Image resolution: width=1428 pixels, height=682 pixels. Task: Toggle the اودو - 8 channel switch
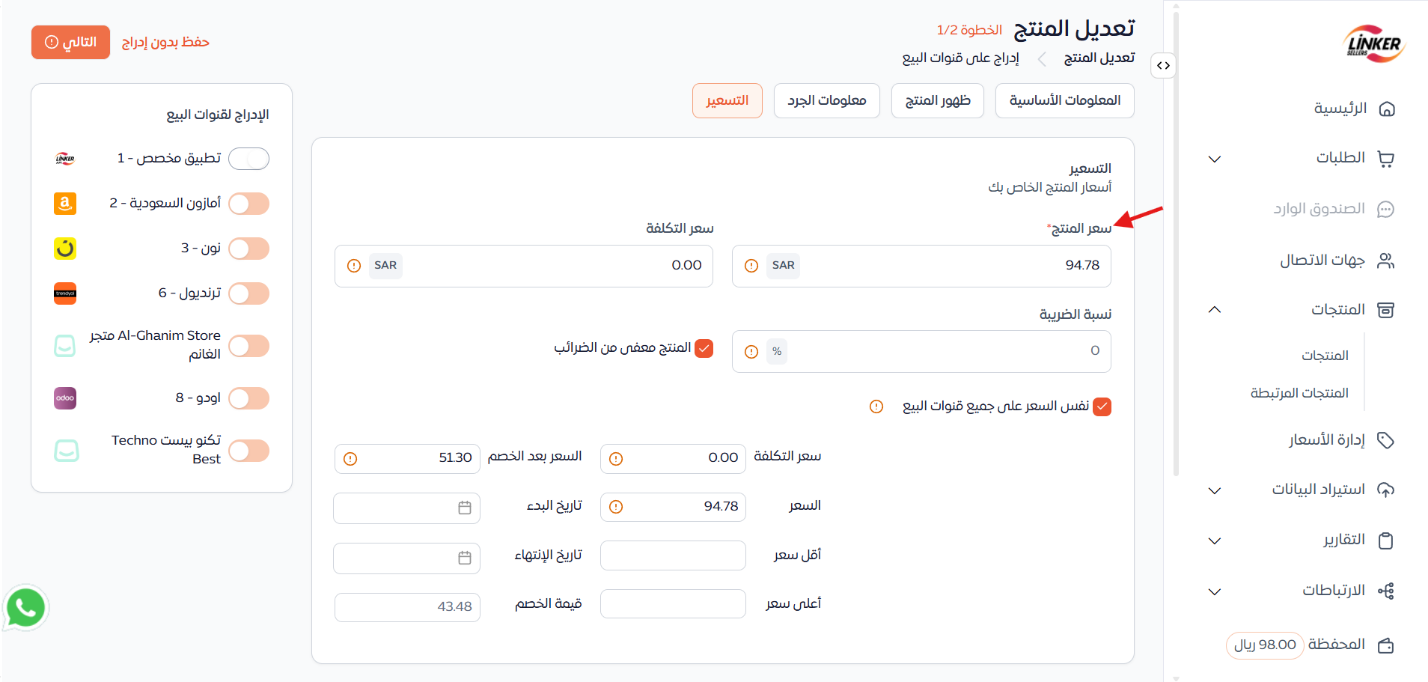pos(249,398)
